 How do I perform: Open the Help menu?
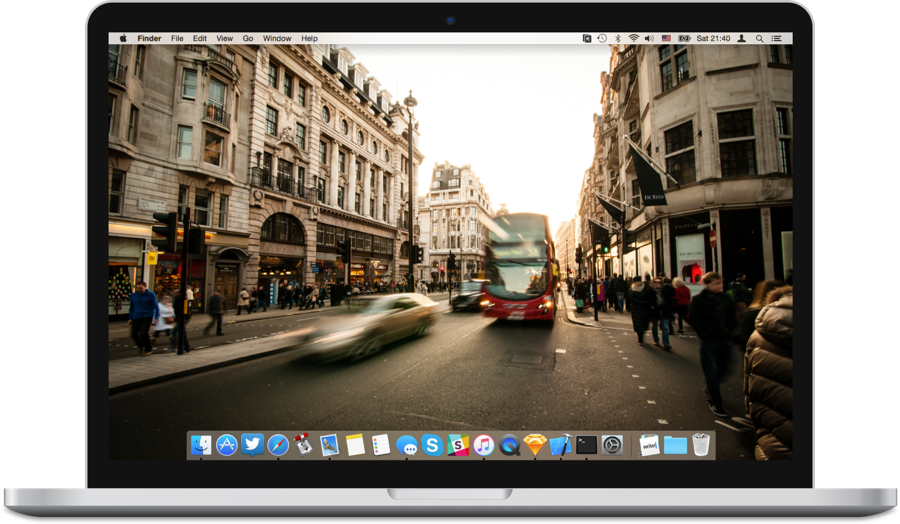[x=309, y=38]
